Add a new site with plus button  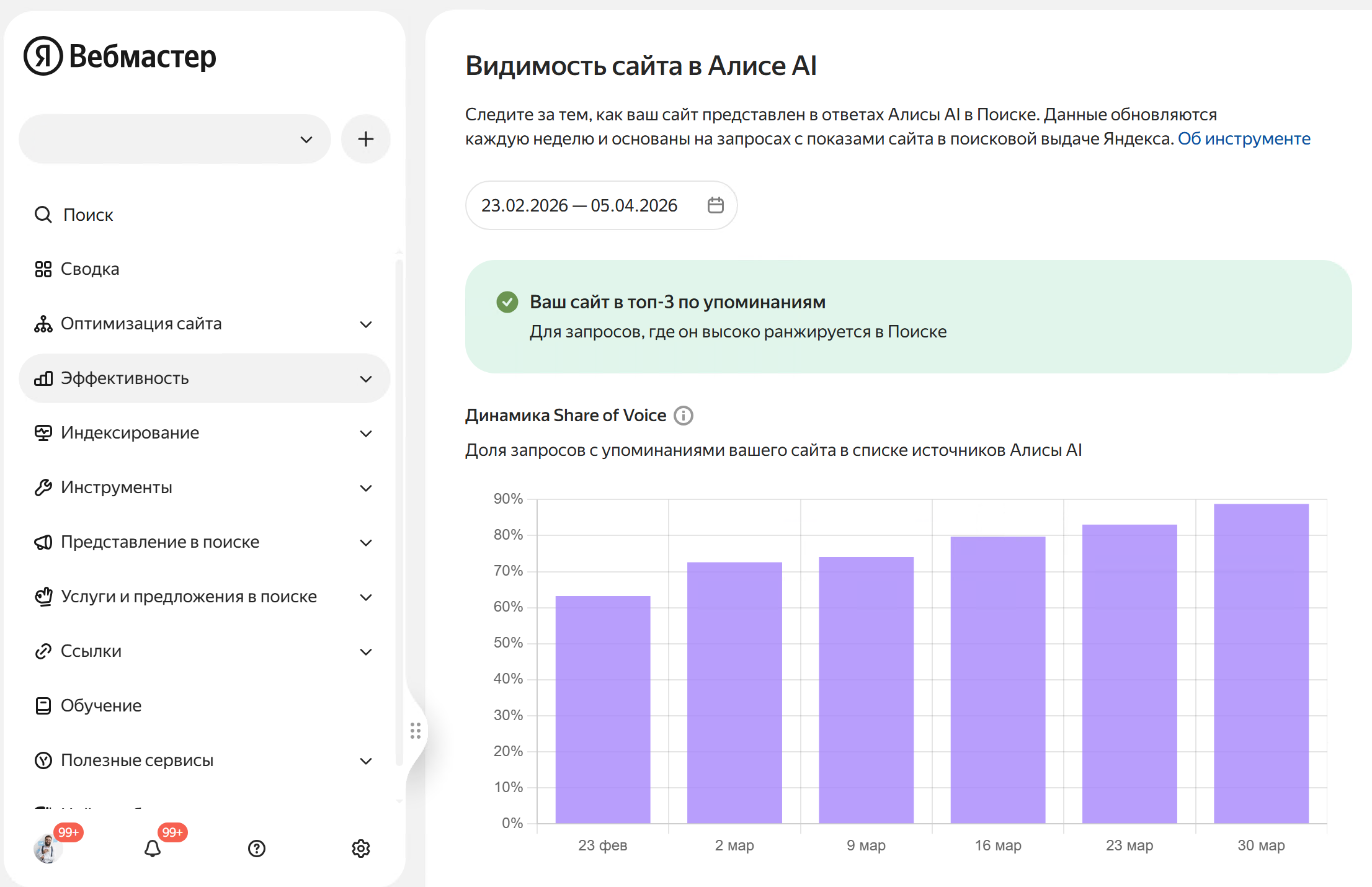tap(366, 139)
